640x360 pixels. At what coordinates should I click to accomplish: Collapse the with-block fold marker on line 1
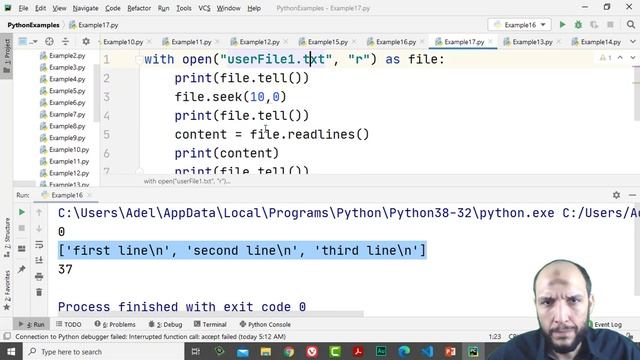point(138,60)
